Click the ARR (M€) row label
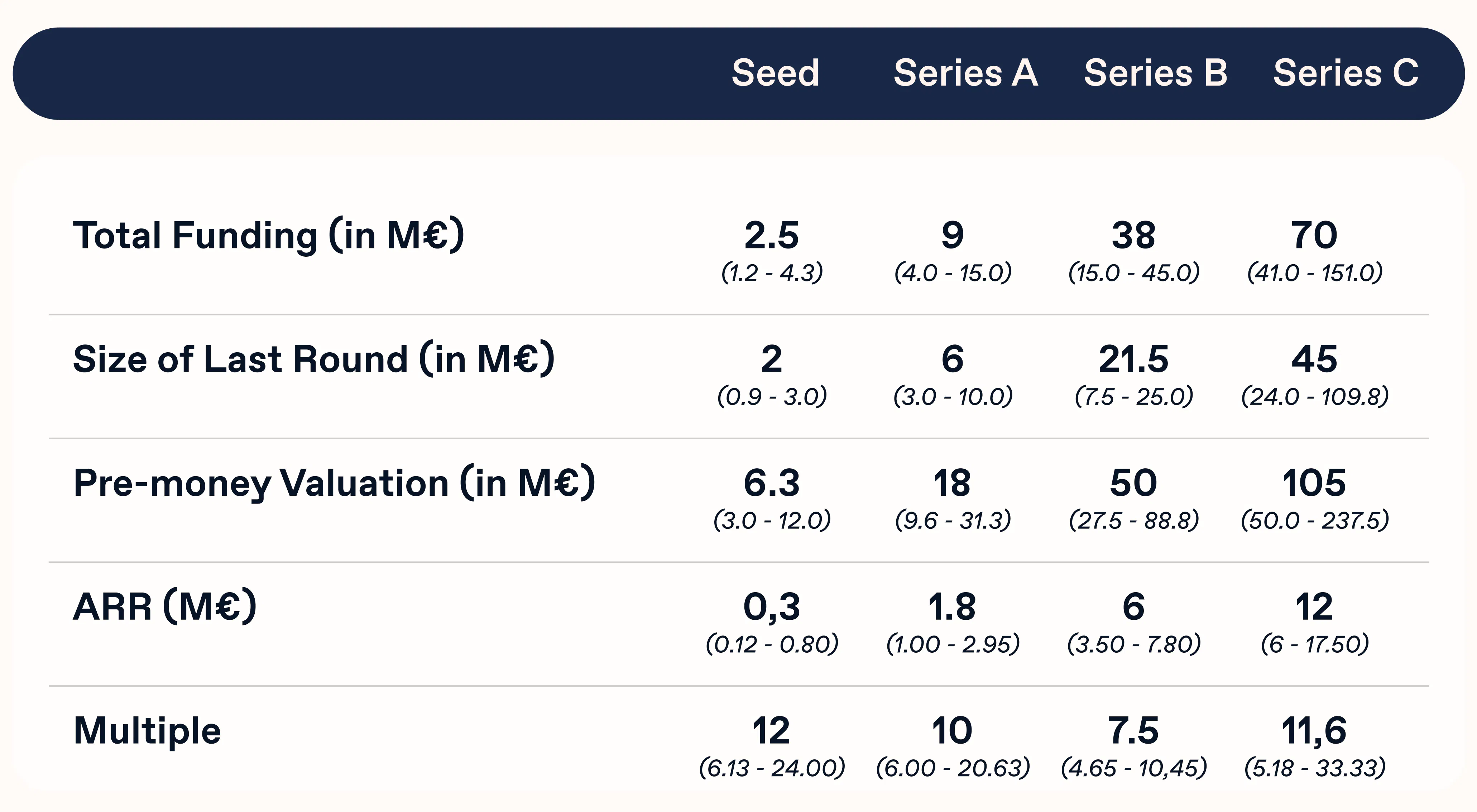The width and height of the screenshot is (1477, 812). click(x=165, y=606)
